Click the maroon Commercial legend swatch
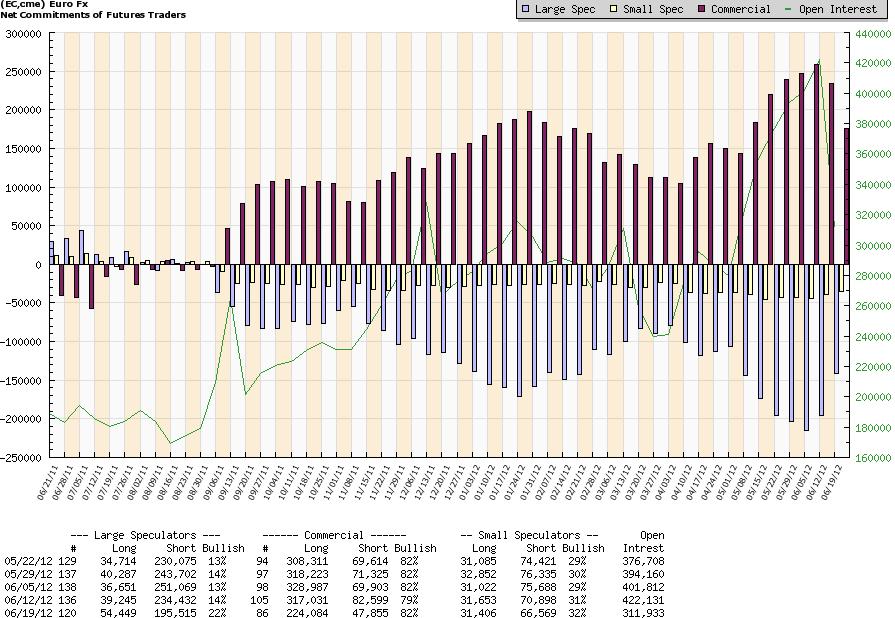Image resolution: width=895 pixels, height=618 pixels. (701, 9)
